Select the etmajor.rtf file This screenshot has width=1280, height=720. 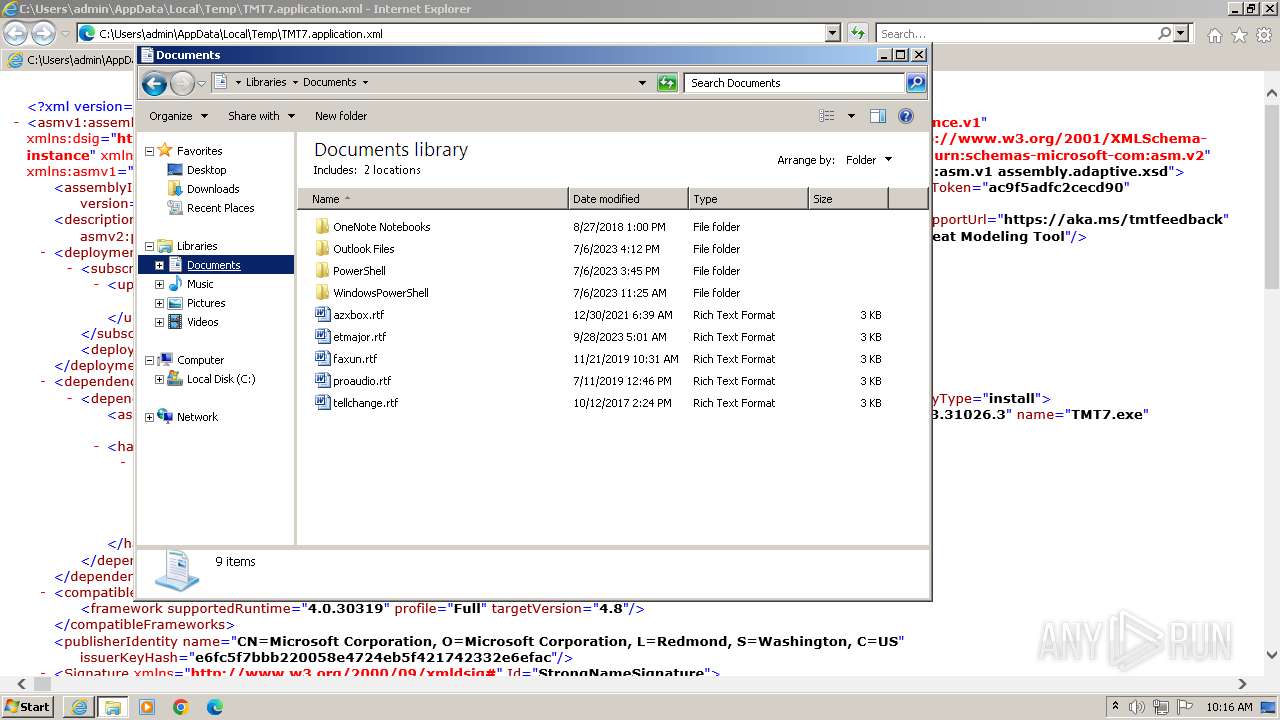(359, 337)
